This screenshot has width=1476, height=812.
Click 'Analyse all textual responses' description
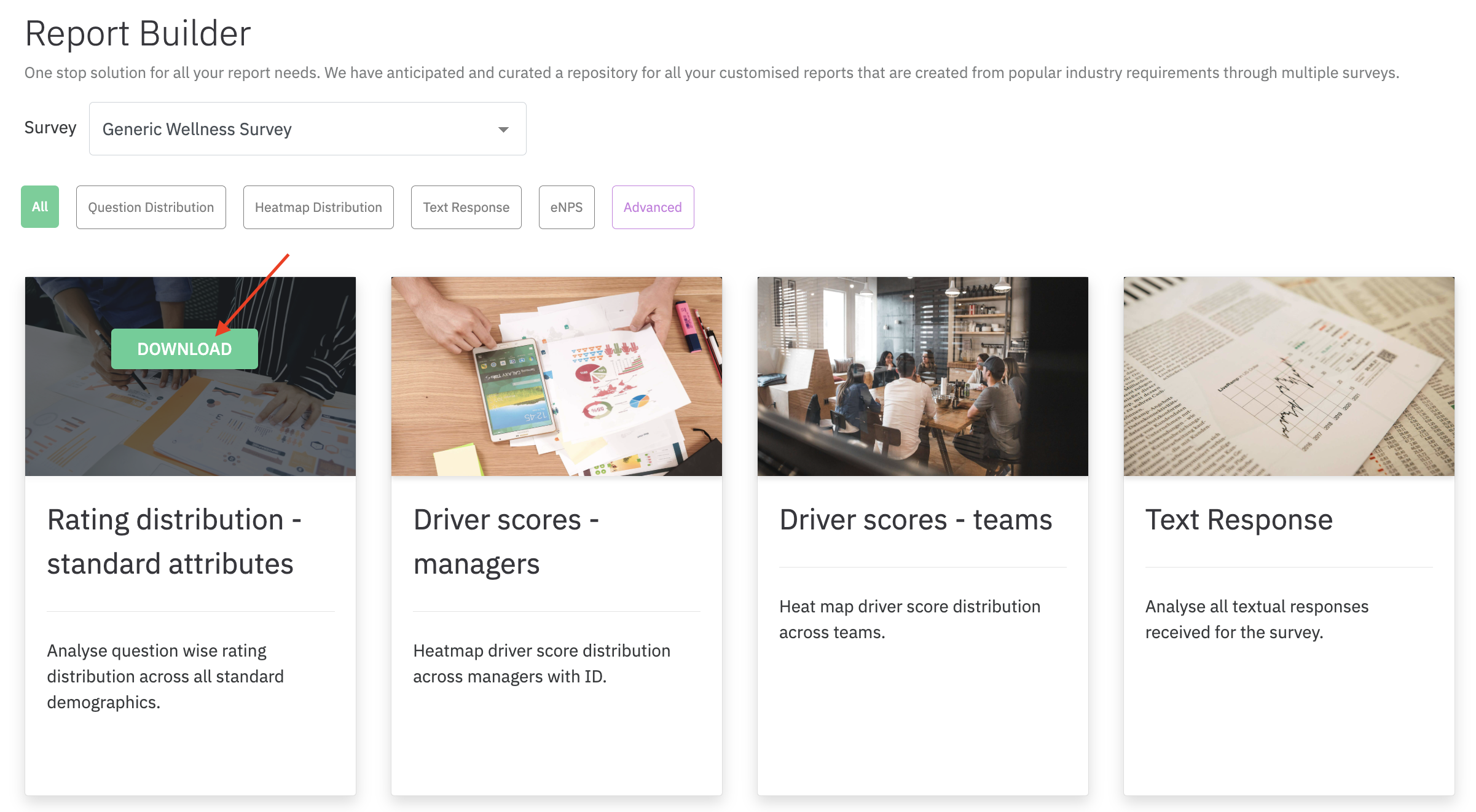[1257, 619]
